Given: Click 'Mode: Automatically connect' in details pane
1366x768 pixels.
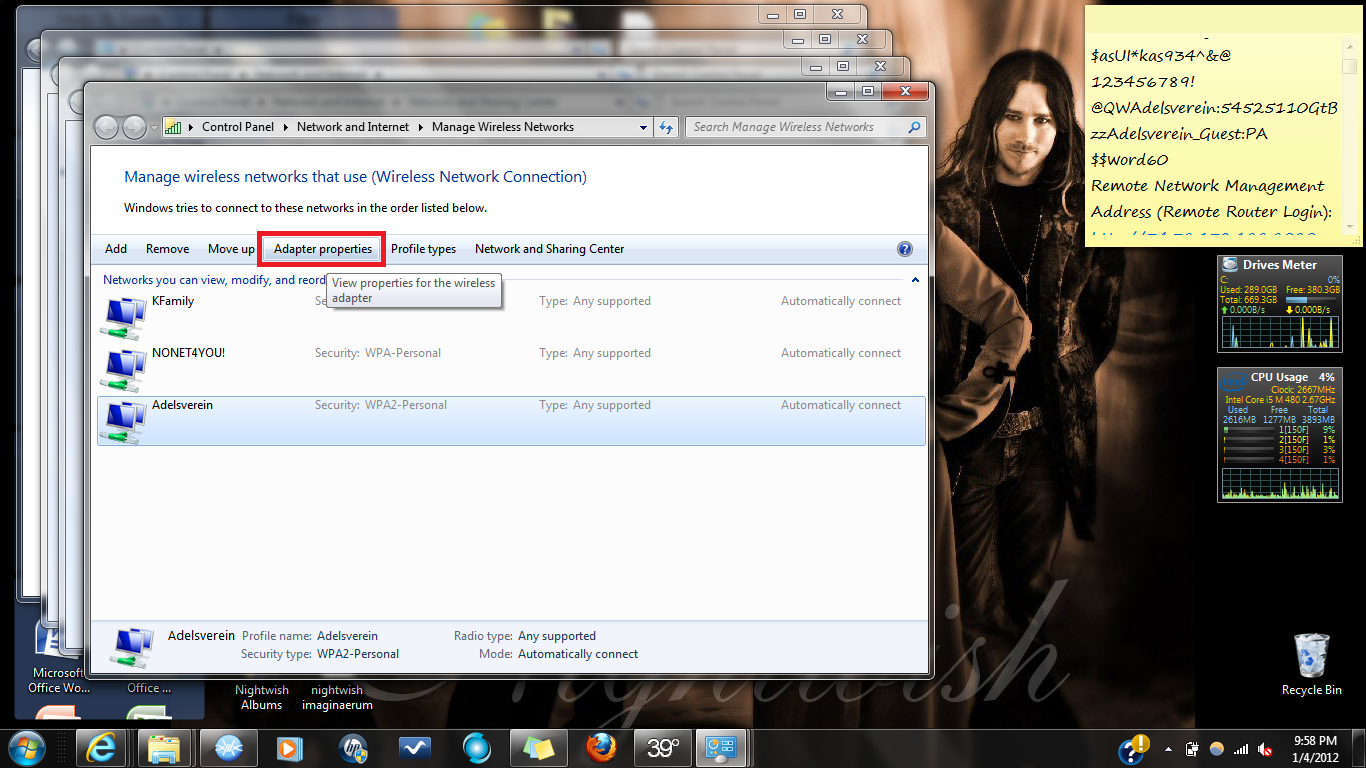Looking at the screenshot, I should [x=558, y=654].
